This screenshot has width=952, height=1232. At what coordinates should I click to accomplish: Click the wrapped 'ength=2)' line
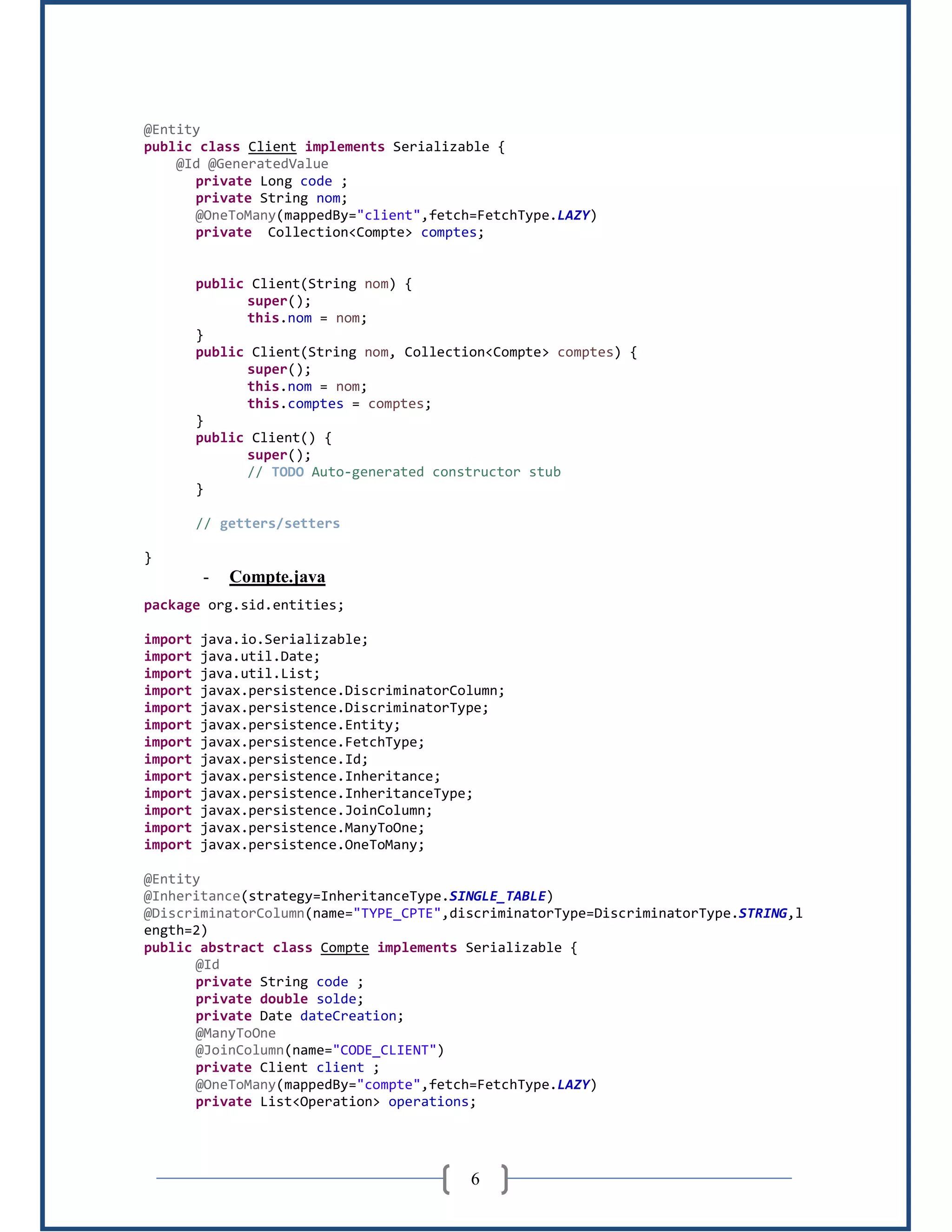[x=175, y=931]
